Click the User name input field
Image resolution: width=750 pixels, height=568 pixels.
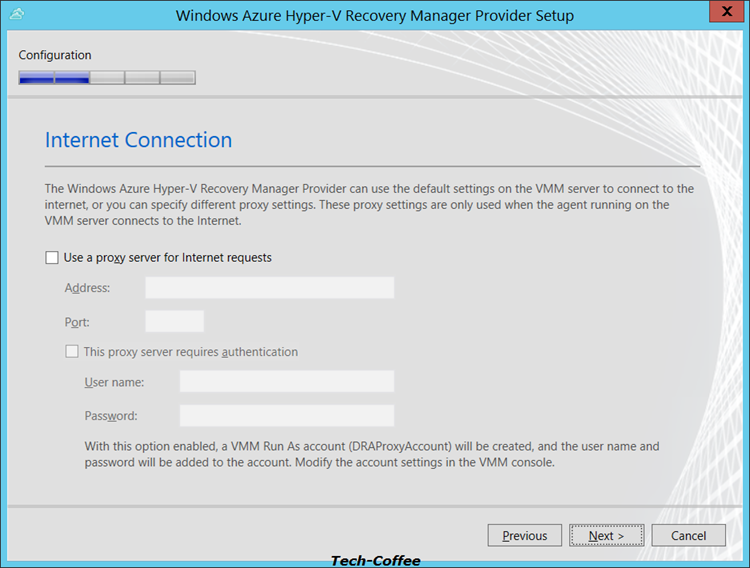287,381
